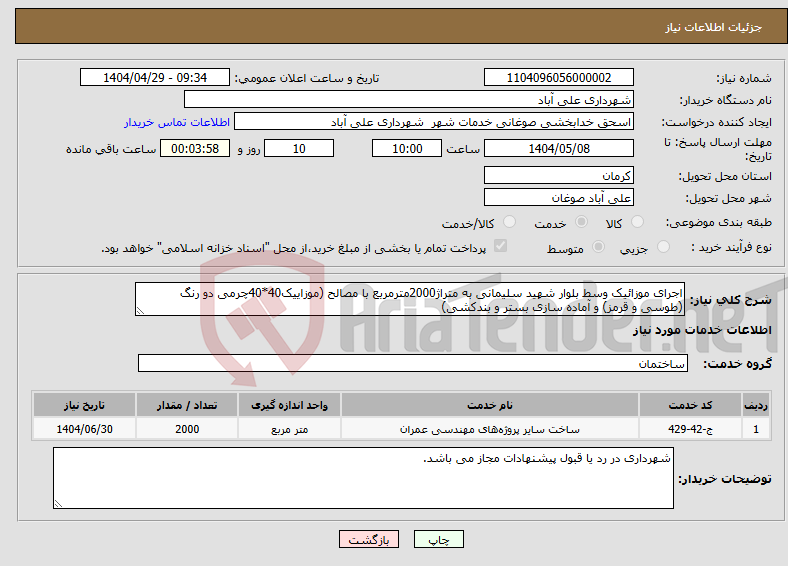Click the چاپ print button
The image size is (788, 566).
[x=439, y=539]
